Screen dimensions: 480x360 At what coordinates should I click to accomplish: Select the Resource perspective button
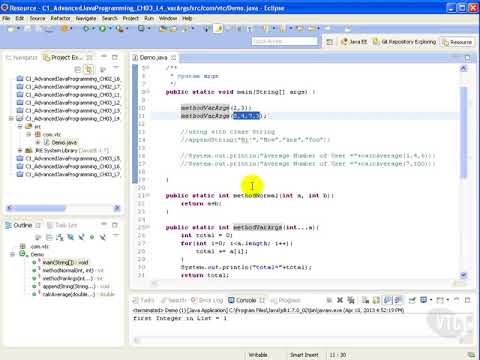pos(457,42)
